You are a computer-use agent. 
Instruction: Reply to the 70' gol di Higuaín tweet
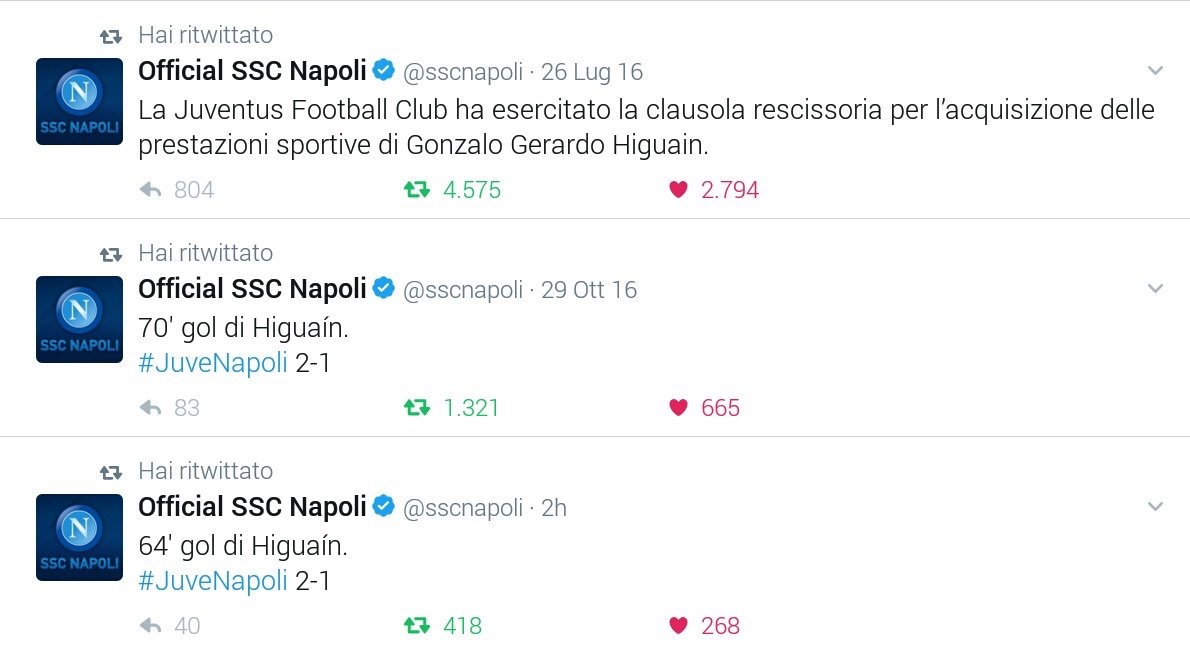click(x=151, y=407)
